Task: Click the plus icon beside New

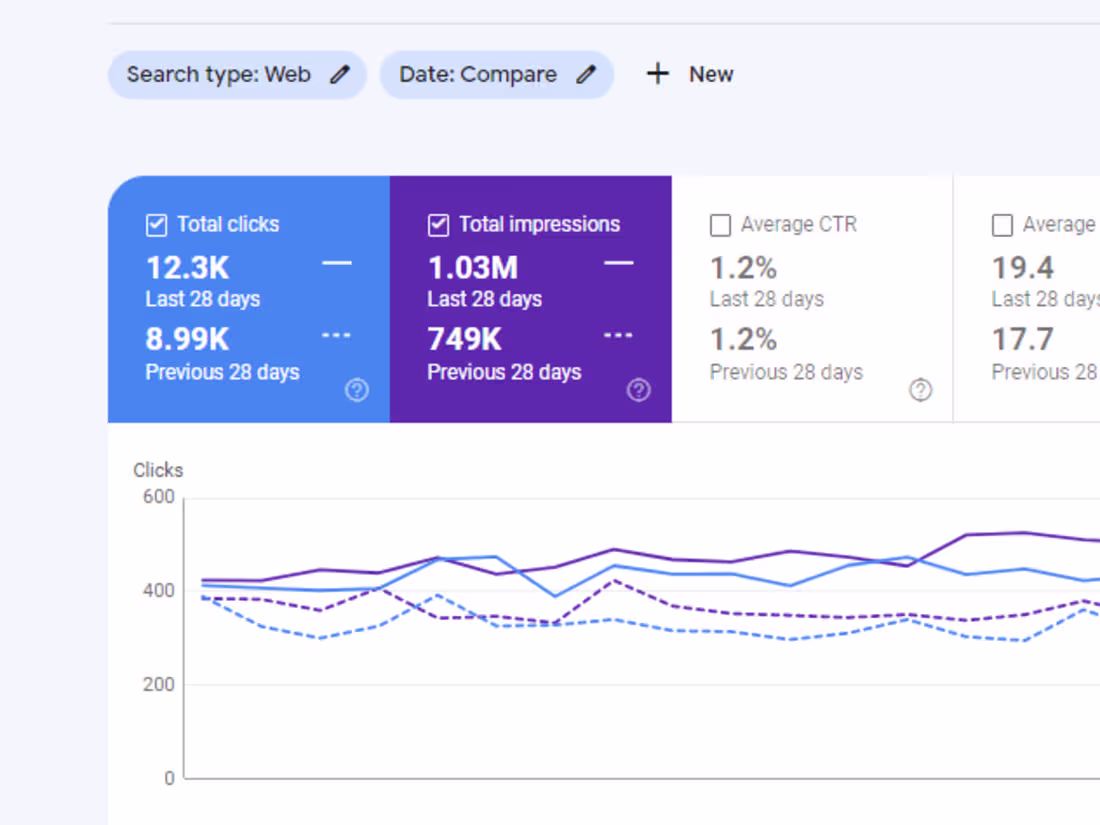Action: pyautogui.click(x=657, y=73)
